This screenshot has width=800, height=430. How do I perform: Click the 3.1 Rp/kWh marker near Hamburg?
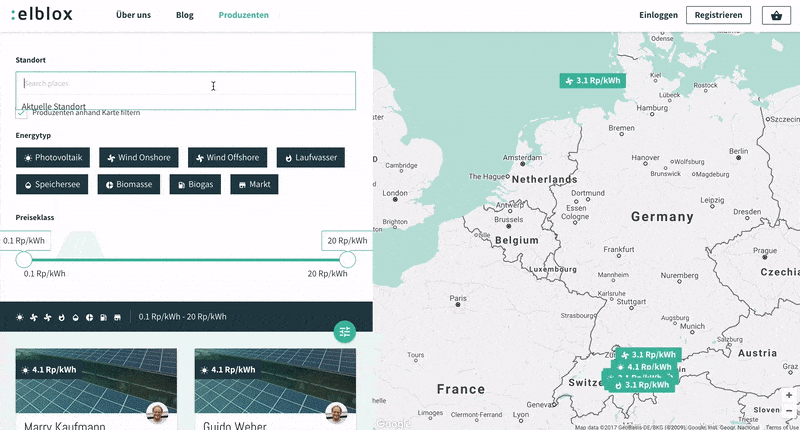tap(592, 81)
